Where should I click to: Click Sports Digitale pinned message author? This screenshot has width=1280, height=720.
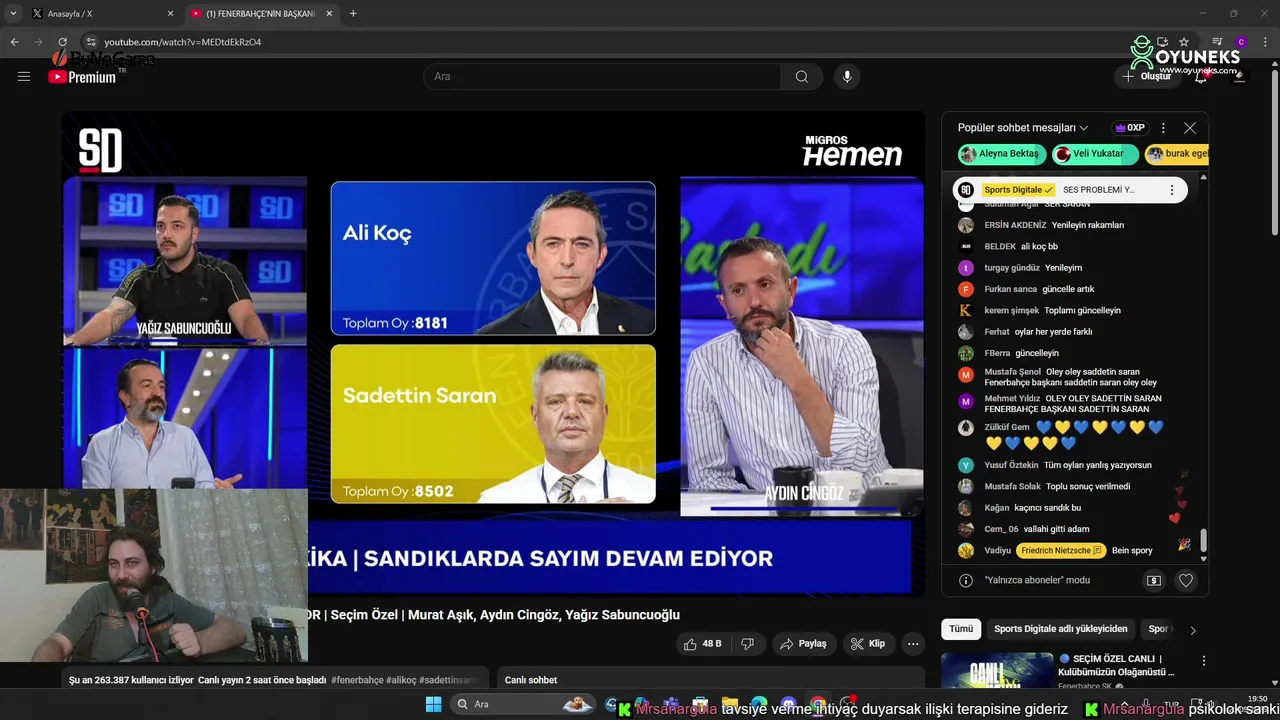pyautogui.click(x=1018, y=190)
